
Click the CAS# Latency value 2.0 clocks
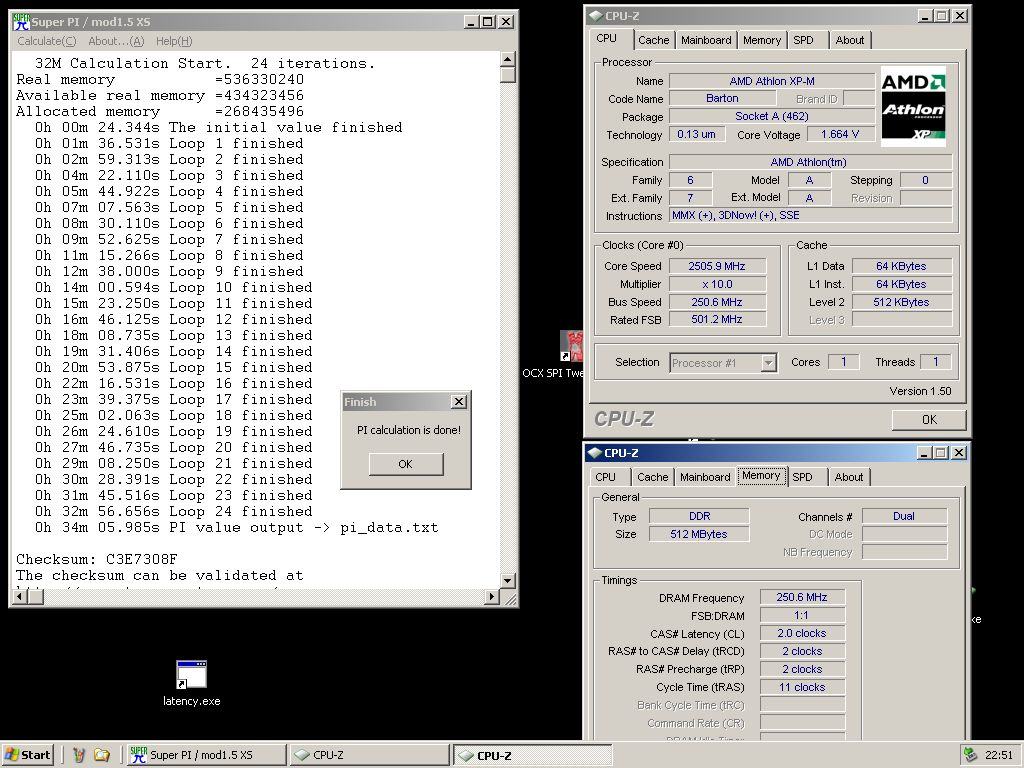802,633
